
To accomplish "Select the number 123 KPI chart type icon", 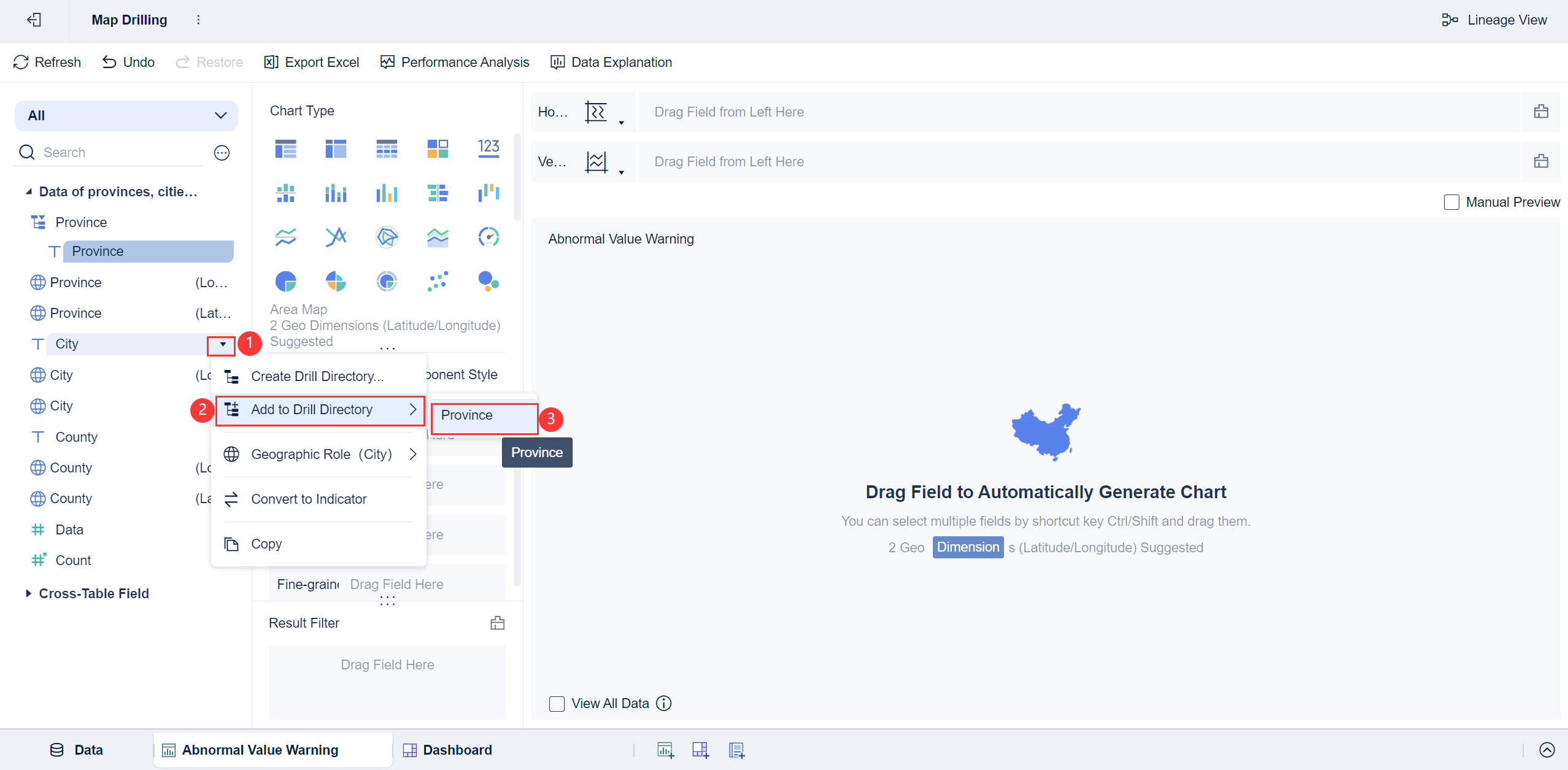I will point(489,148).
